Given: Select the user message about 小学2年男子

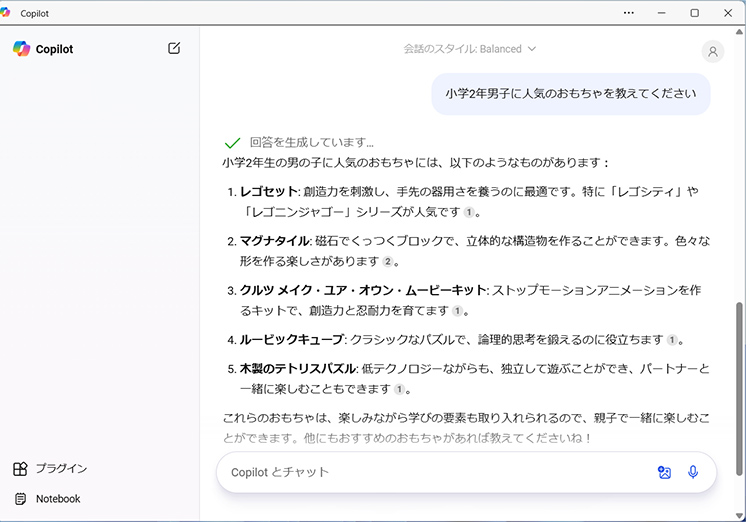Looking at the screenshot, I should 571,94.
